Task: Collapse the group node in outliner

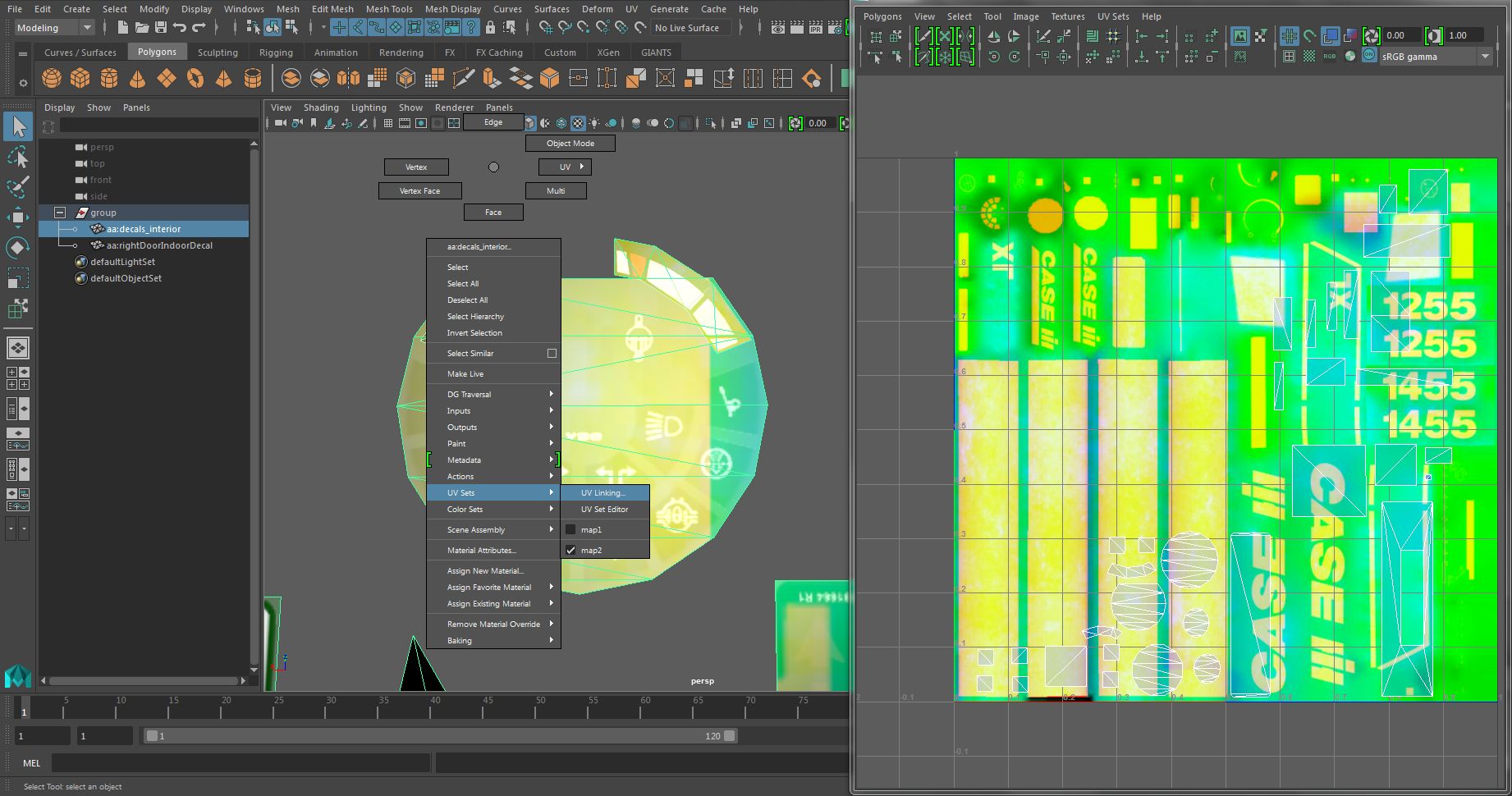Action: coord(60,213)
